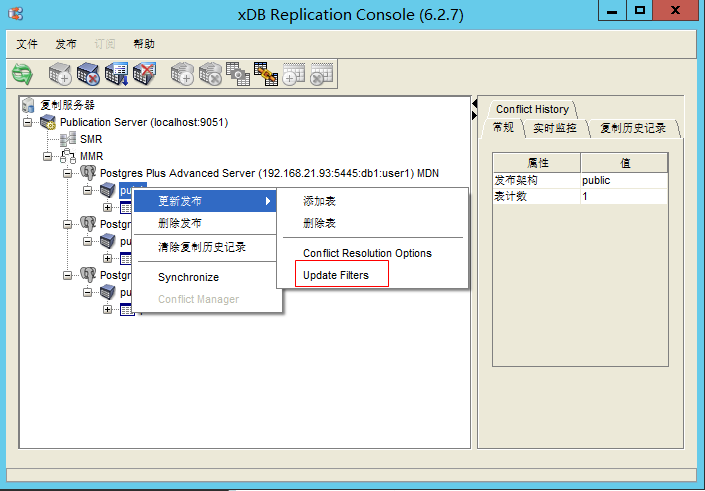Select the public value cell

tap(624, 180)
